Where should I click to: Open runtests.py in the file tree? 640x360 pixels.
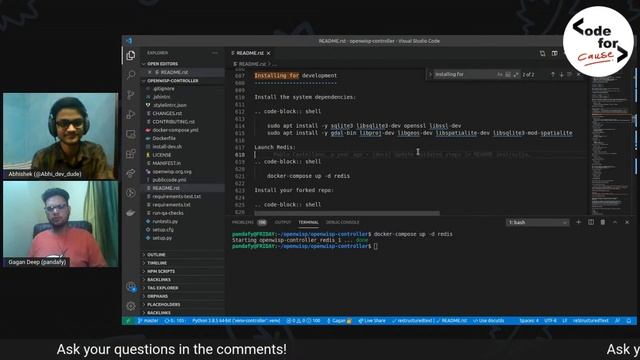[165, 221]
